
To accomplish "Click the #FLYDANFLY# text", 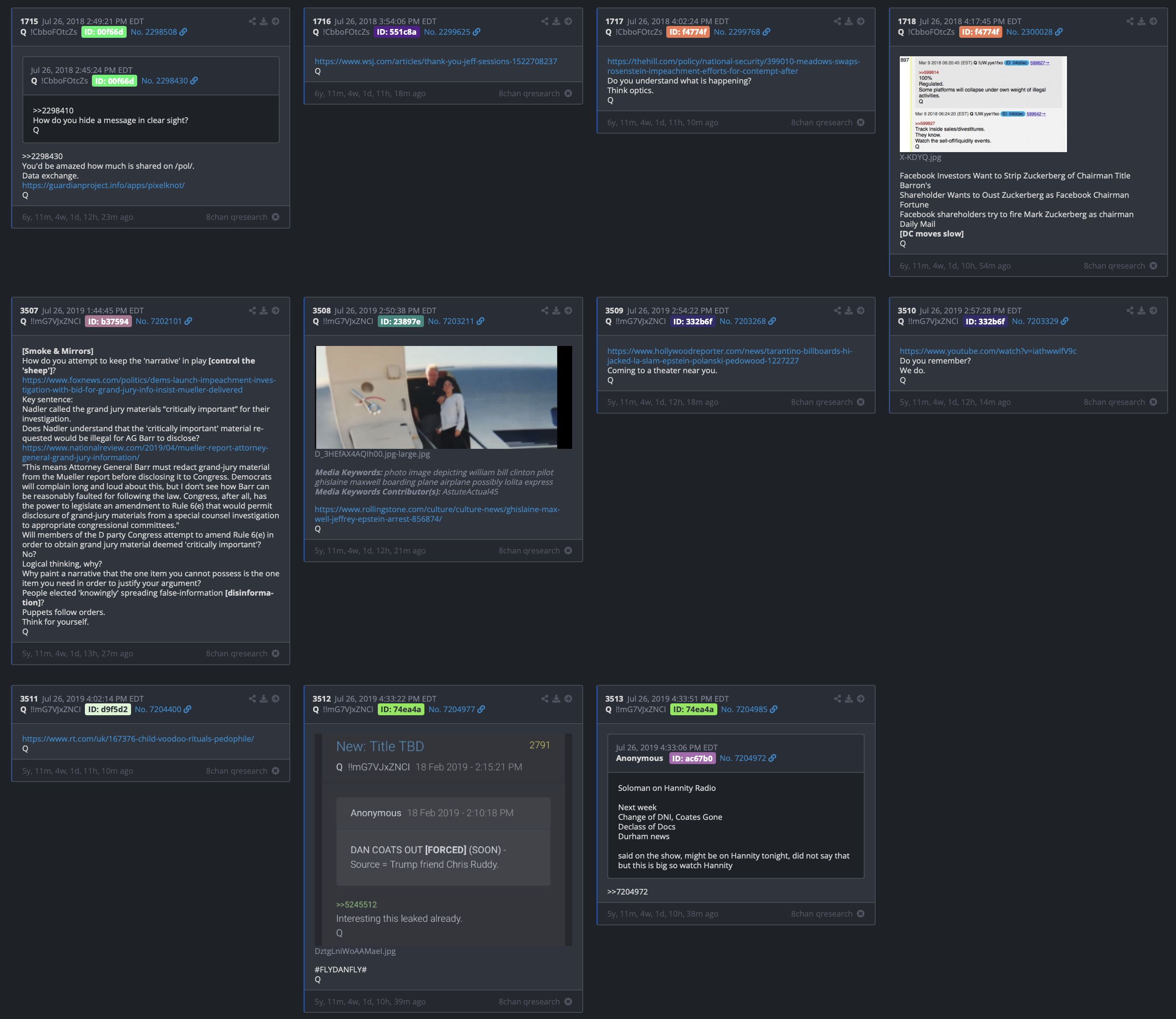I will click(340, 970).
